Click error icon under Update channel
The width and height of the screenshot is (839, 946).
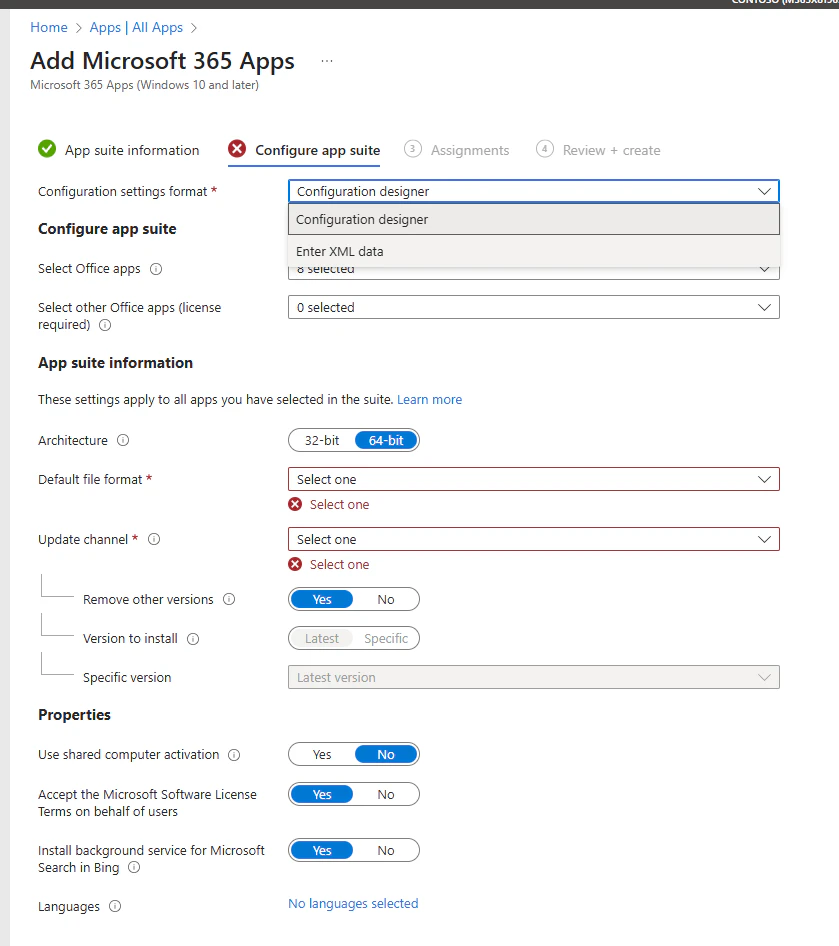pyautogui.click(x=295, y=565)
